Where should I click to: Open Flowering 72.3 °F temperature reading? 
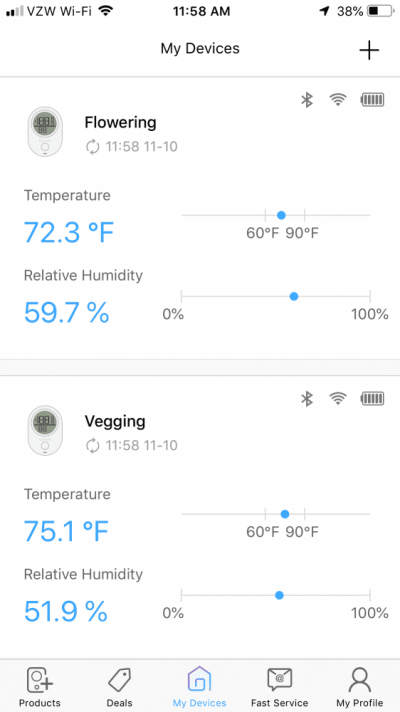pyautogui.click(x=69, y=232)
